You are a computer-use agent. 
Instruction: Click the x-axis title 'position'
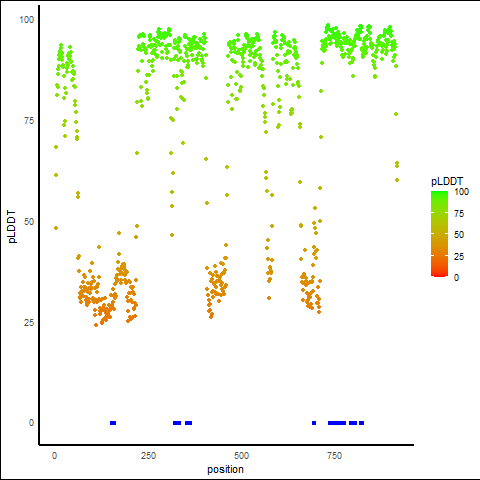[x=225, y=469]
